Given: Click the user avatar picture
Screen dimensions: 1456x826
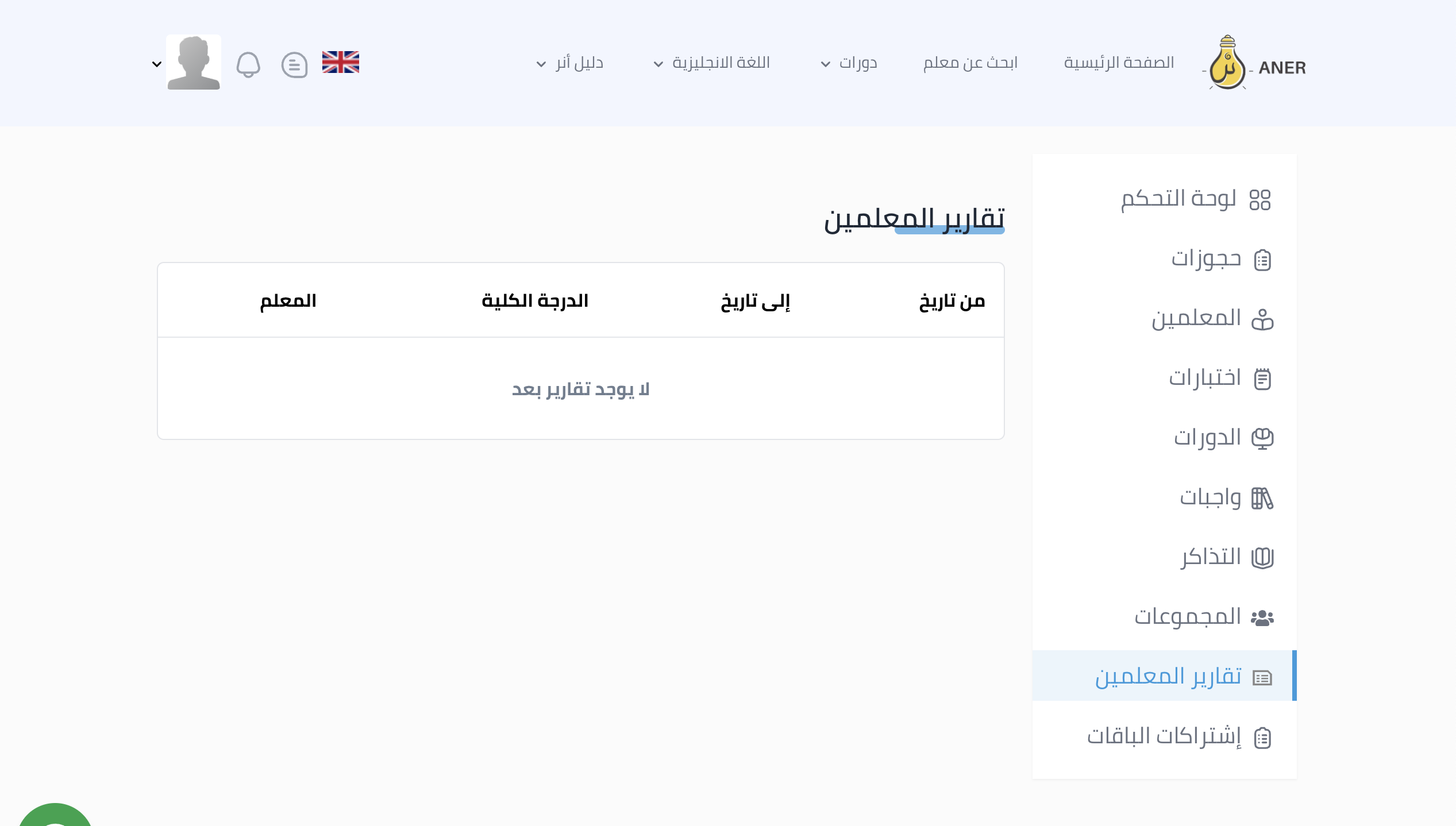Looking at the screenshot, I should pos(194,62).
